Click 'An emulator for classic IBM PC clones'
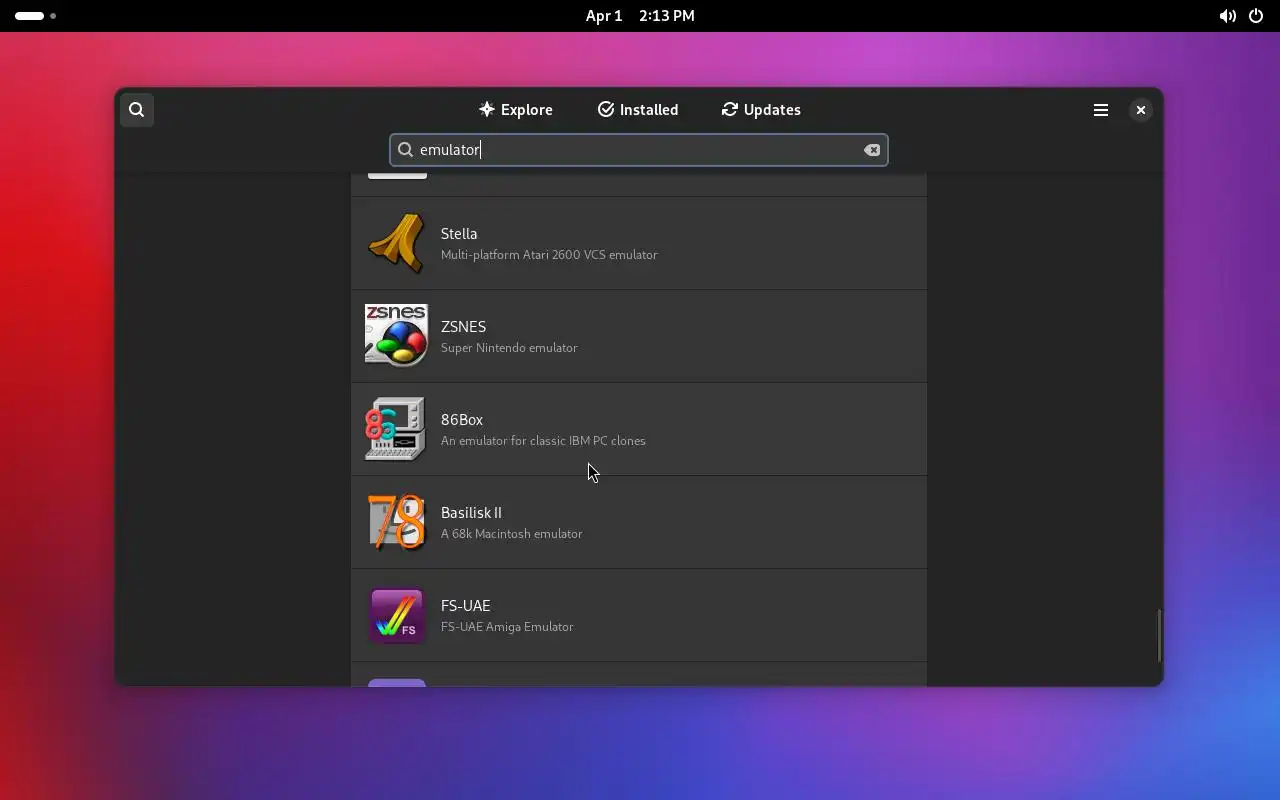Viewport: 1280px width, 800px height. point(543,441)
